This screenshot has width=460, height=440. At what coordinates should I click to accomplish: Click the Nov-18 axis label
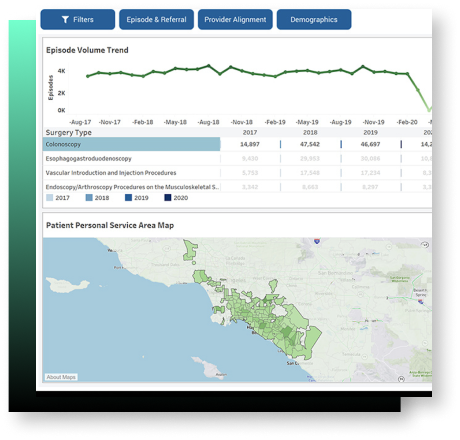coord(242,122)
